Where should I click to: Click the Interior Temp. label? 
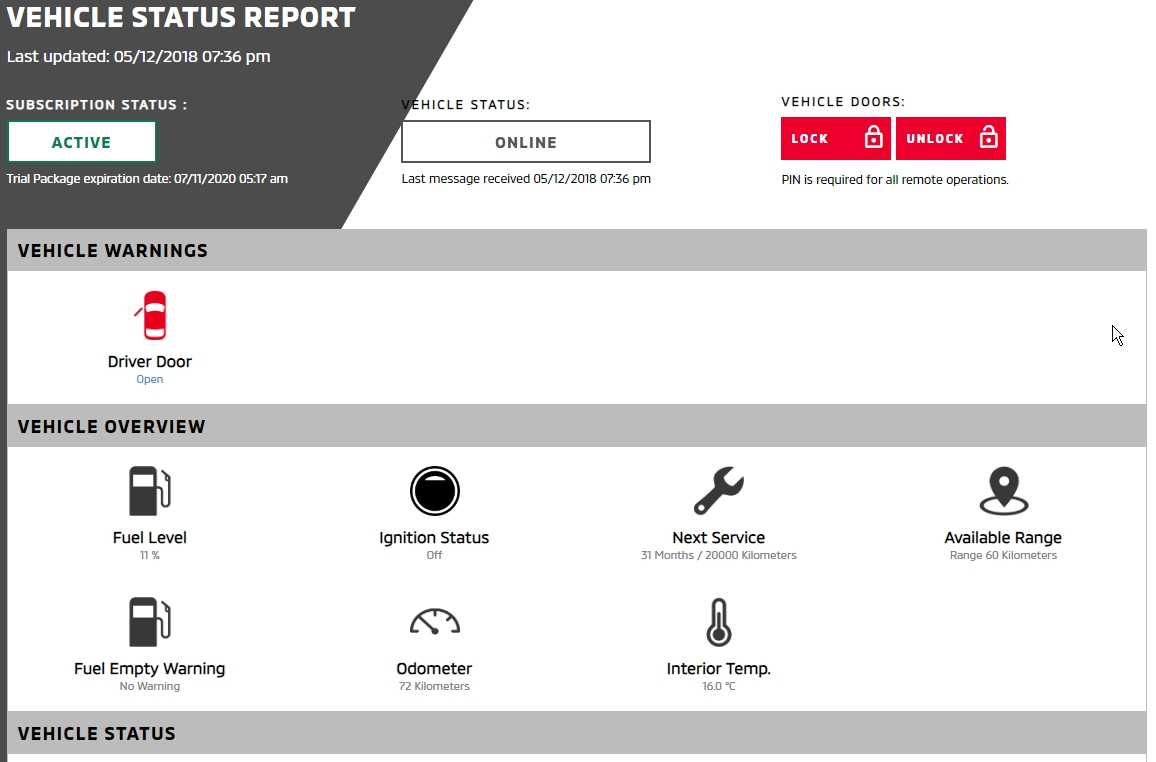(x=719, y=669)
